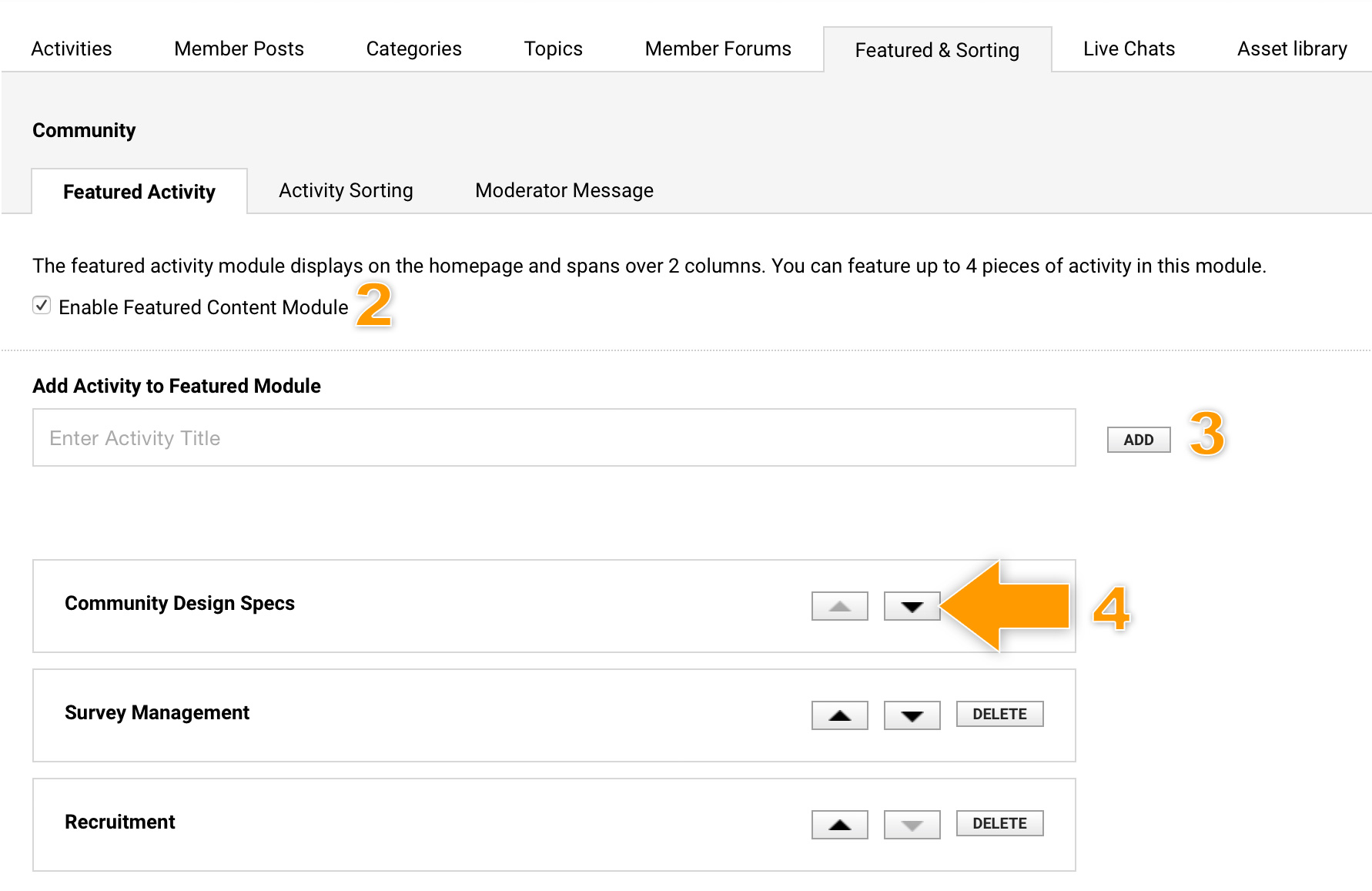
Task: Open the Categories tab
Action: [413, 49]
